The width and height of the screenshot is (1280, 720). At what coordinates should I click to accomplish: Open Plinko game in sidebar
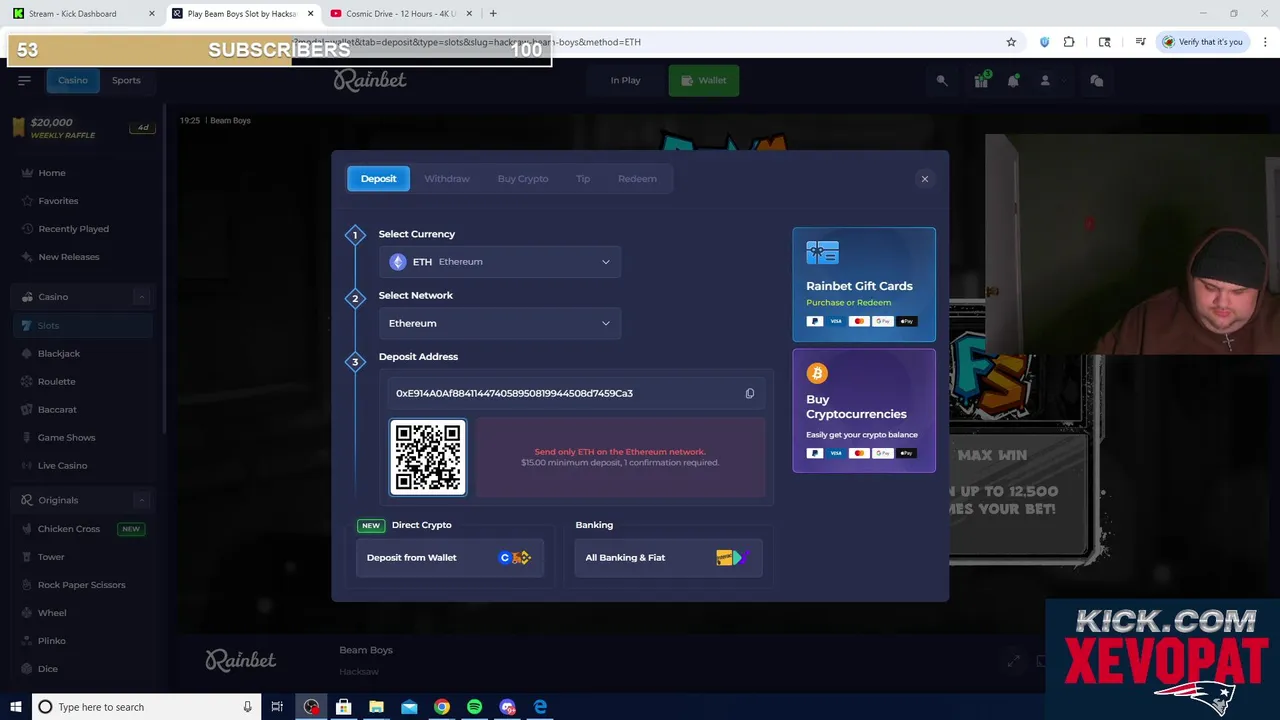point(52,641)
